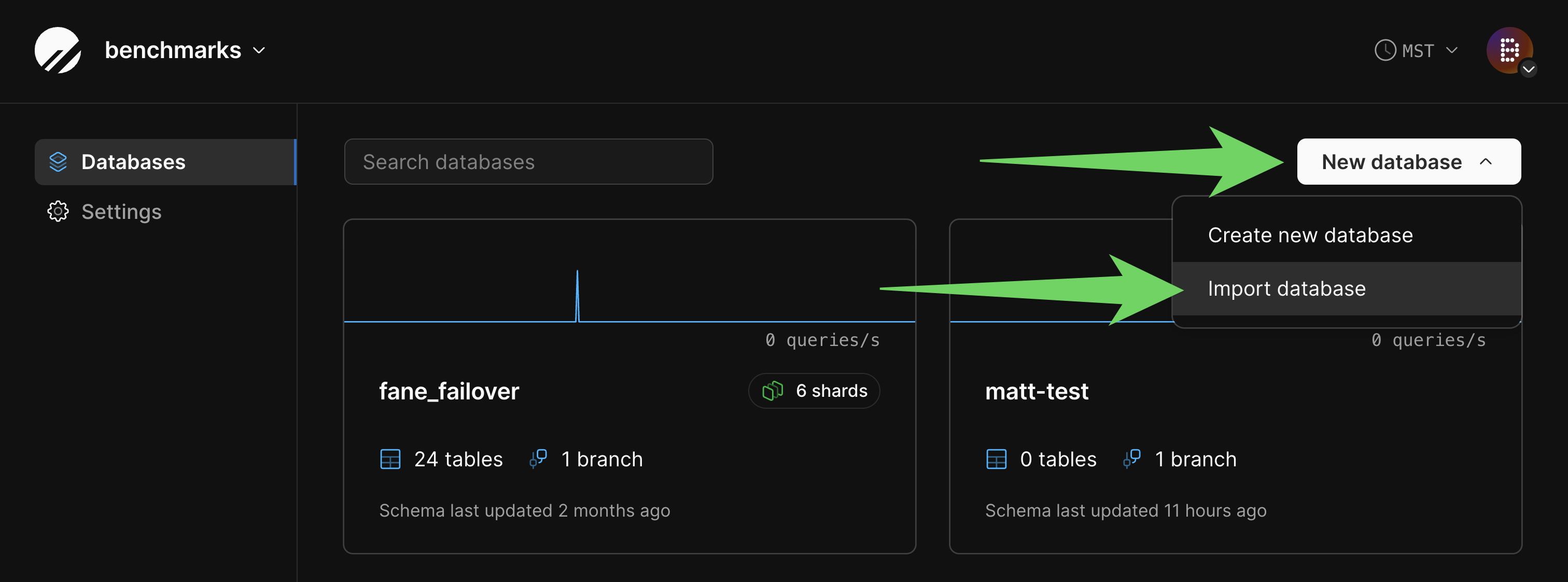Image resolution: width=1568 pixels, height=582 pixels.
Task: Click the branch icon on matt-test card
Action: click(x=1131, y=459)
